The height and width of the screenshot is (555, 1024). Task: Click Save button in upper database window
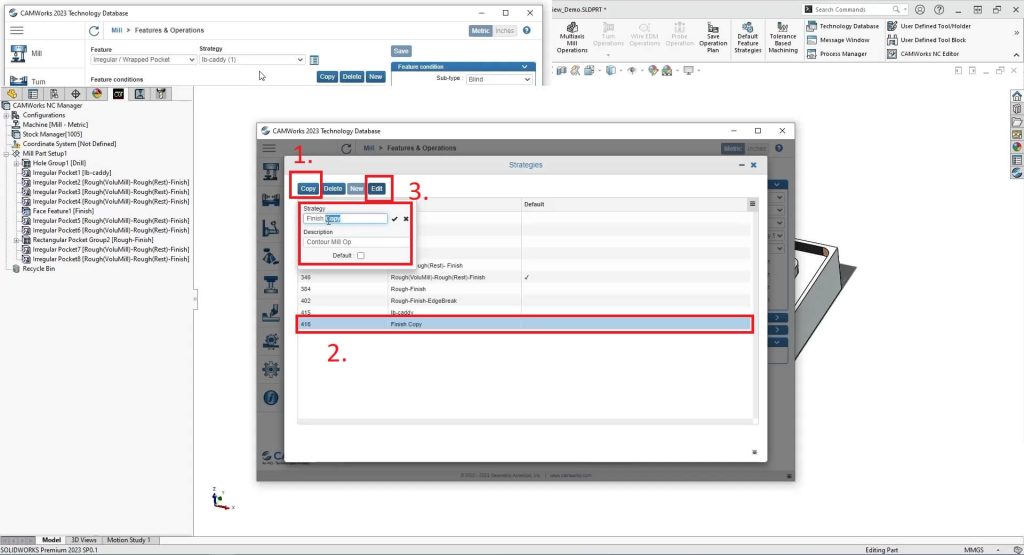(x=401, y=51)
